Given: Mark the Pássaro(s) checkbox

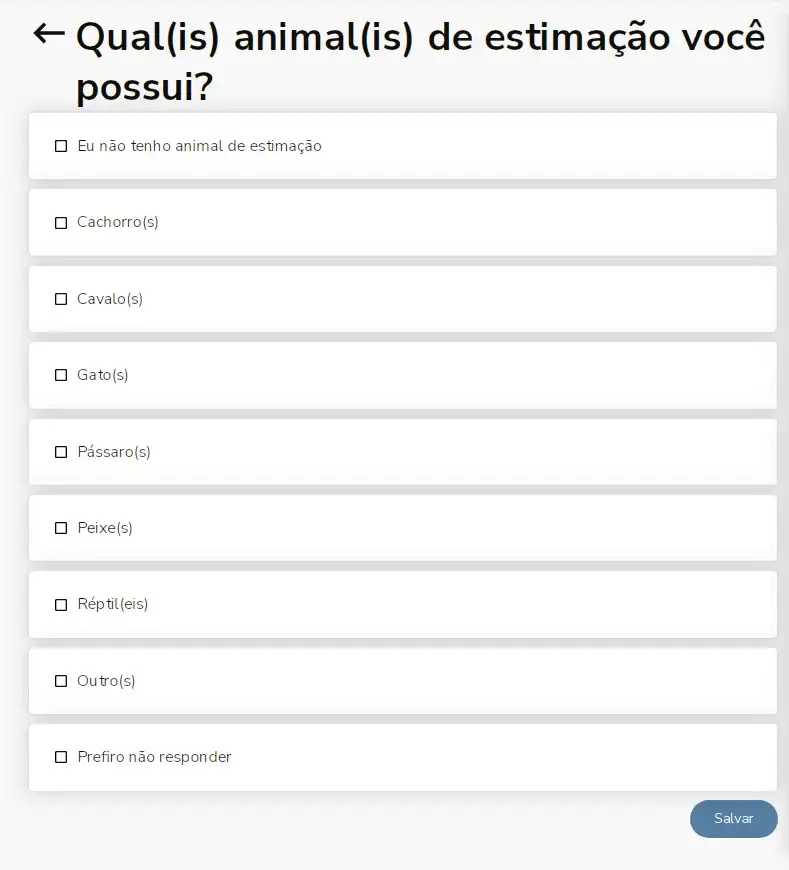Looking at the screenshot, I should coord(61,452).
